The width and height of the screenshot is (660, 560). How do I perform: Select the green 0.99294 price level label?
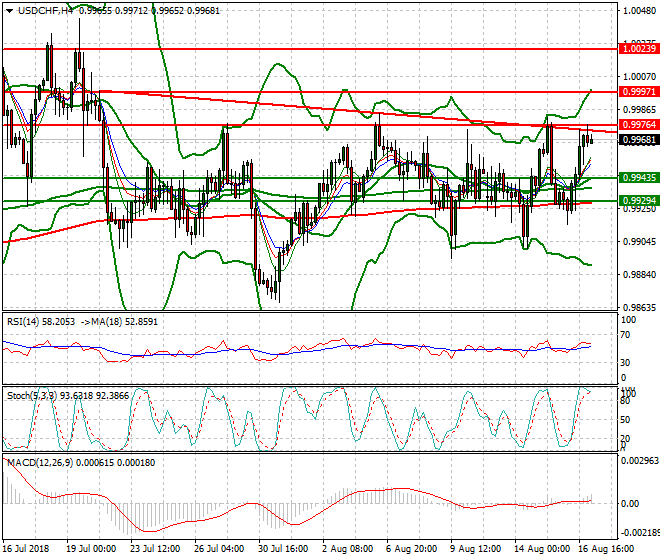tap(639, 200)
